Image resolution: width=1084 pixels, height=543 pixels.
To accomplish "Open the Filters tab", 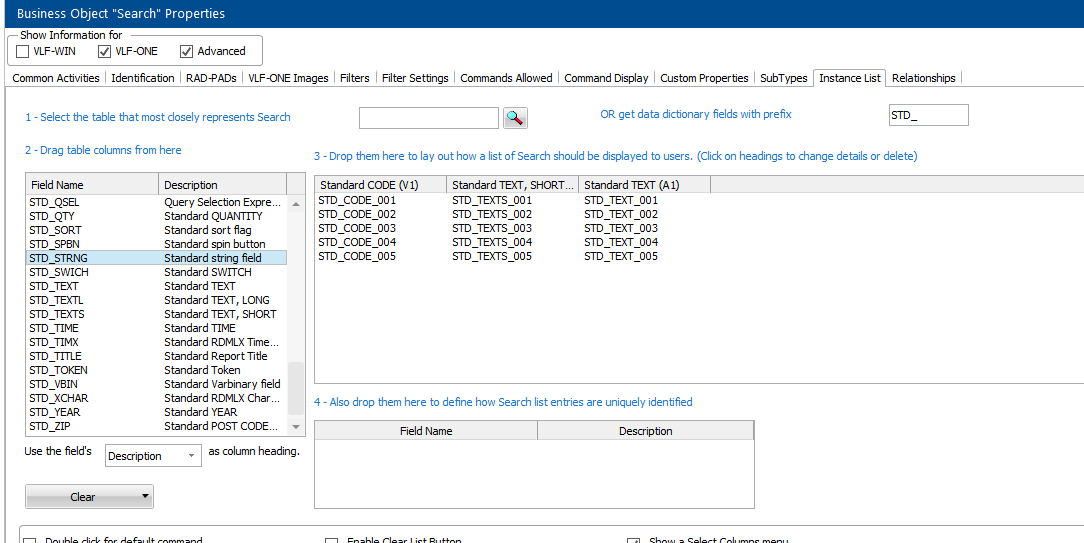I will pyautogui.click(x=355, y=78).
